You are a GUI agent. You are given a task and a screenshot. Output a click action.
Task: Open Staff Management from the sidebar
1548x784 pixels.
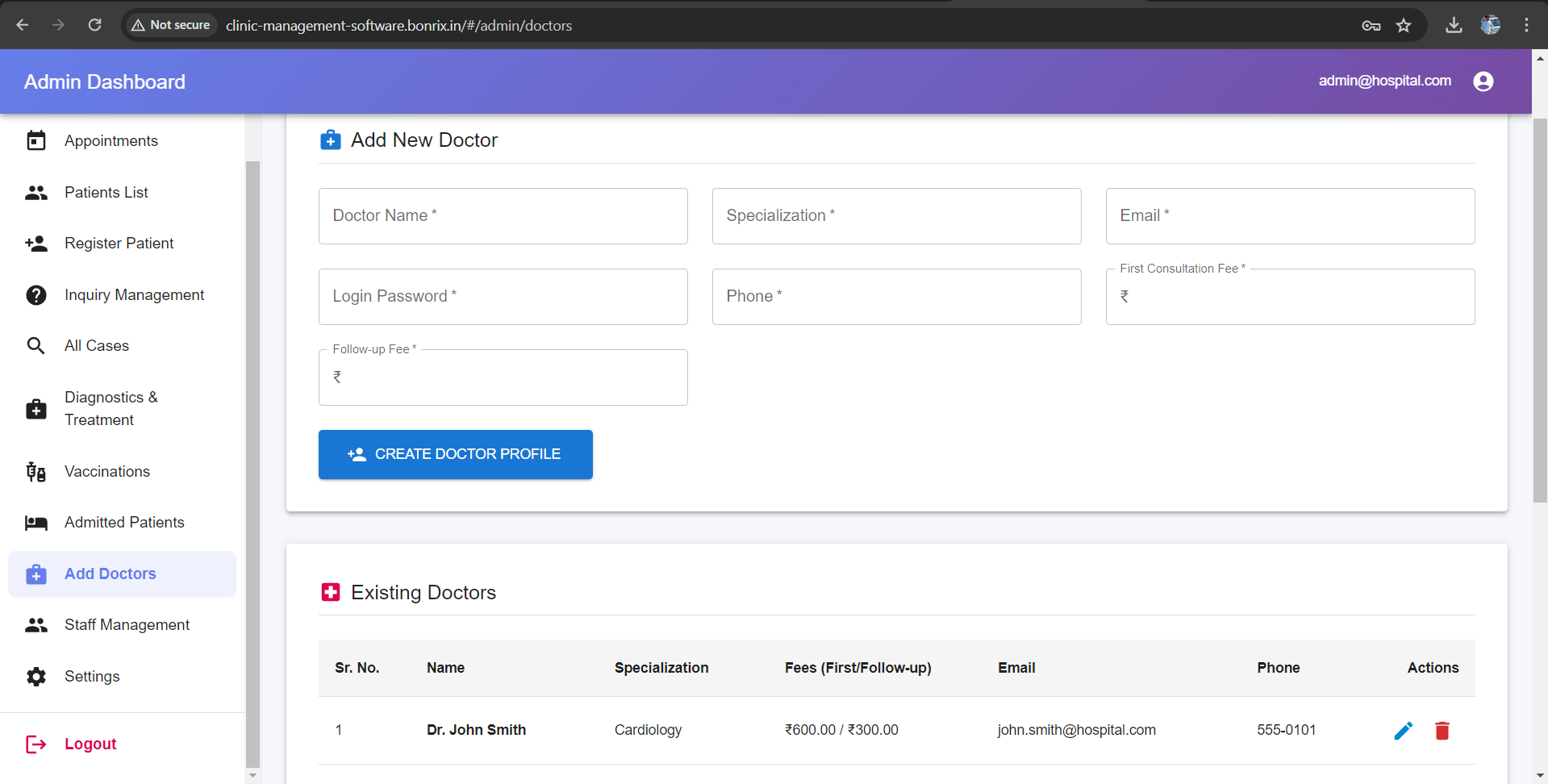click(127, 624)
